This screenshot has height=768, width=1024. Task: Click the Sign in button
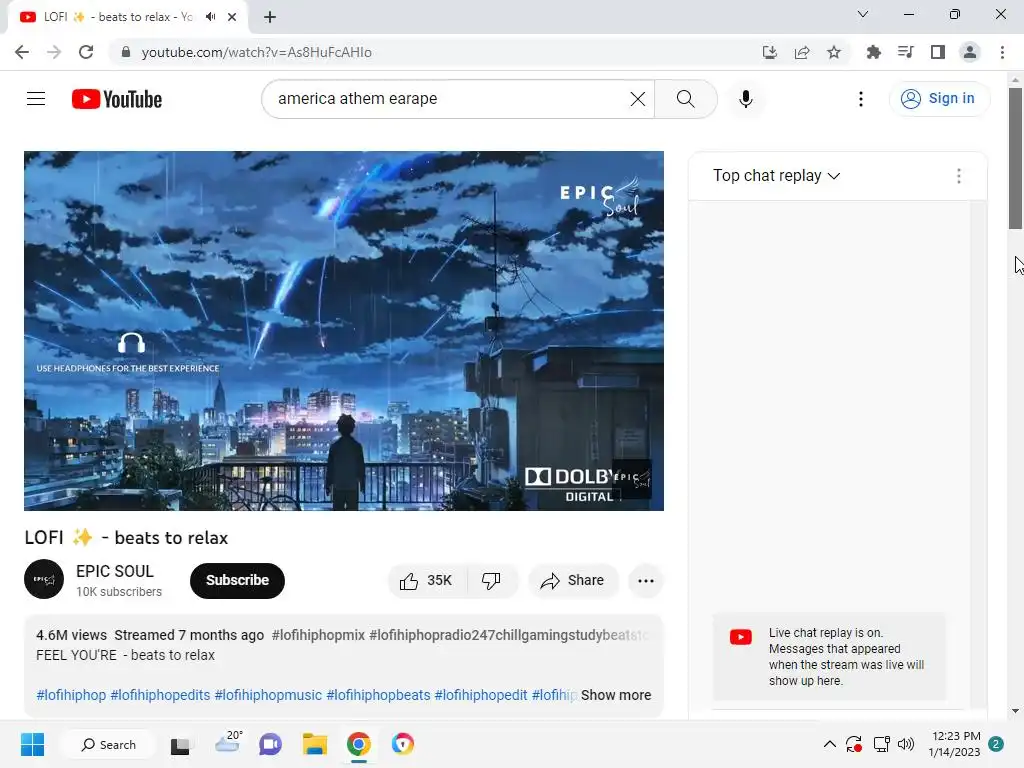[x=938, y=99]
